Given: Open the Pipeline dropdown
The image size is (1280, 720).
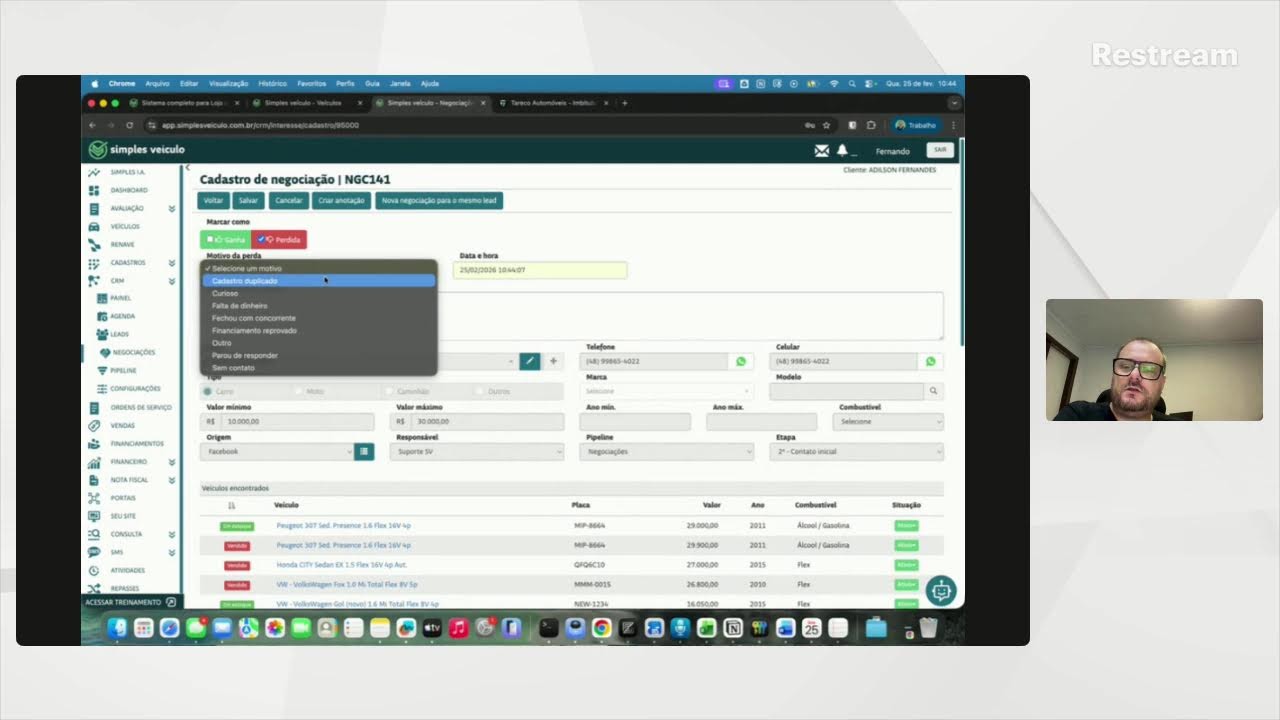Looking at the screenshot, I should click(666, 452).
